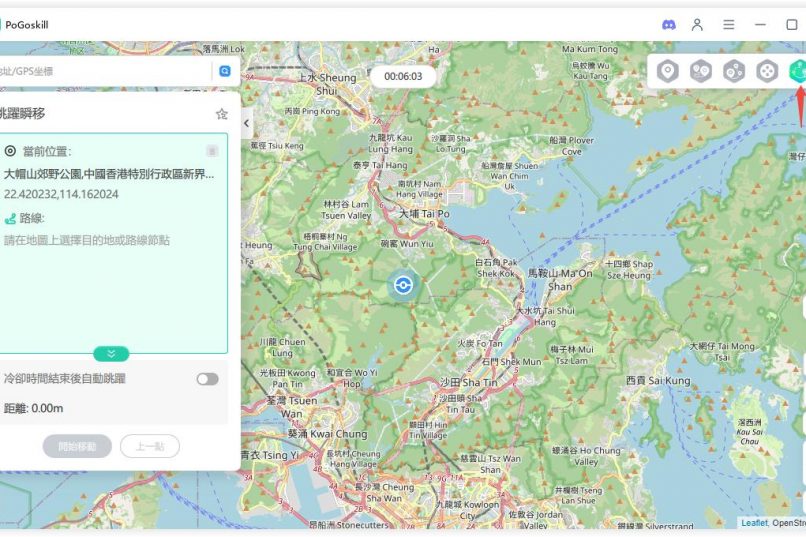Collapse the side panel with the left arrow
This screenshot has width=806, height=537.
(x=247, y=123)
